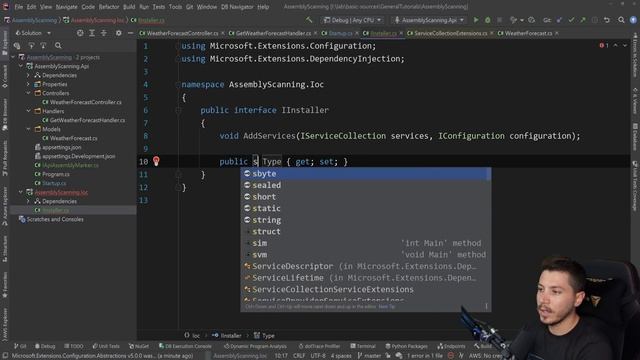Click Collapse All icon in Solution panel
The image size is (640, 360).
click(104, 33)
